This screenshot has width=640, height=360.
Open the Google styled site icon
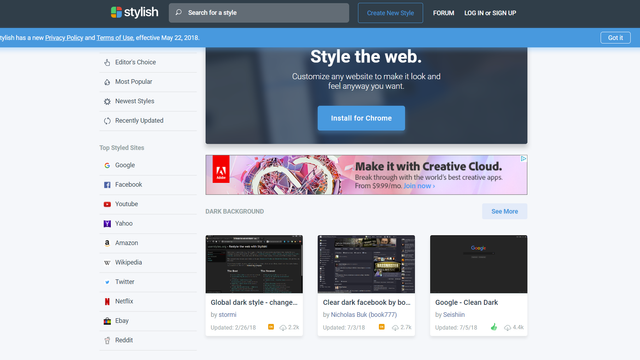tap(107, 165)
